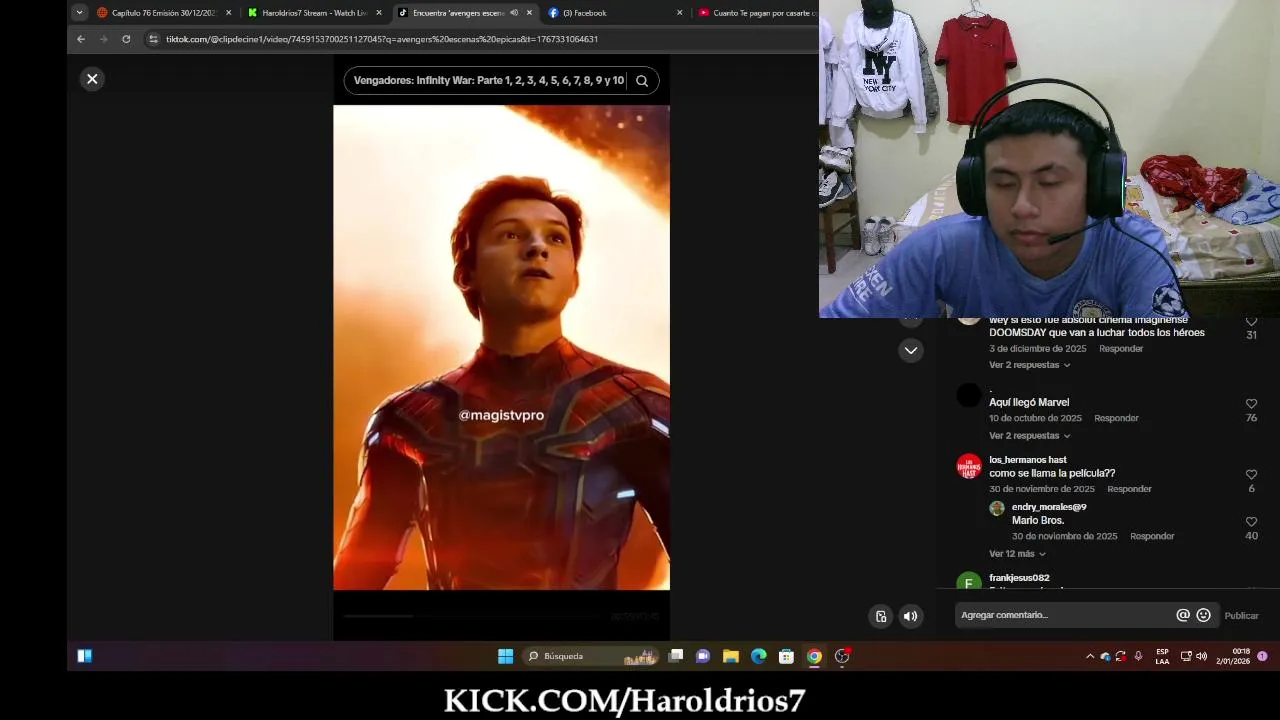Mute the TikTok tab via speaker icon
The height and width of the screenshot is (720, 1280).
pyautogui.click(x=514, y=13)
